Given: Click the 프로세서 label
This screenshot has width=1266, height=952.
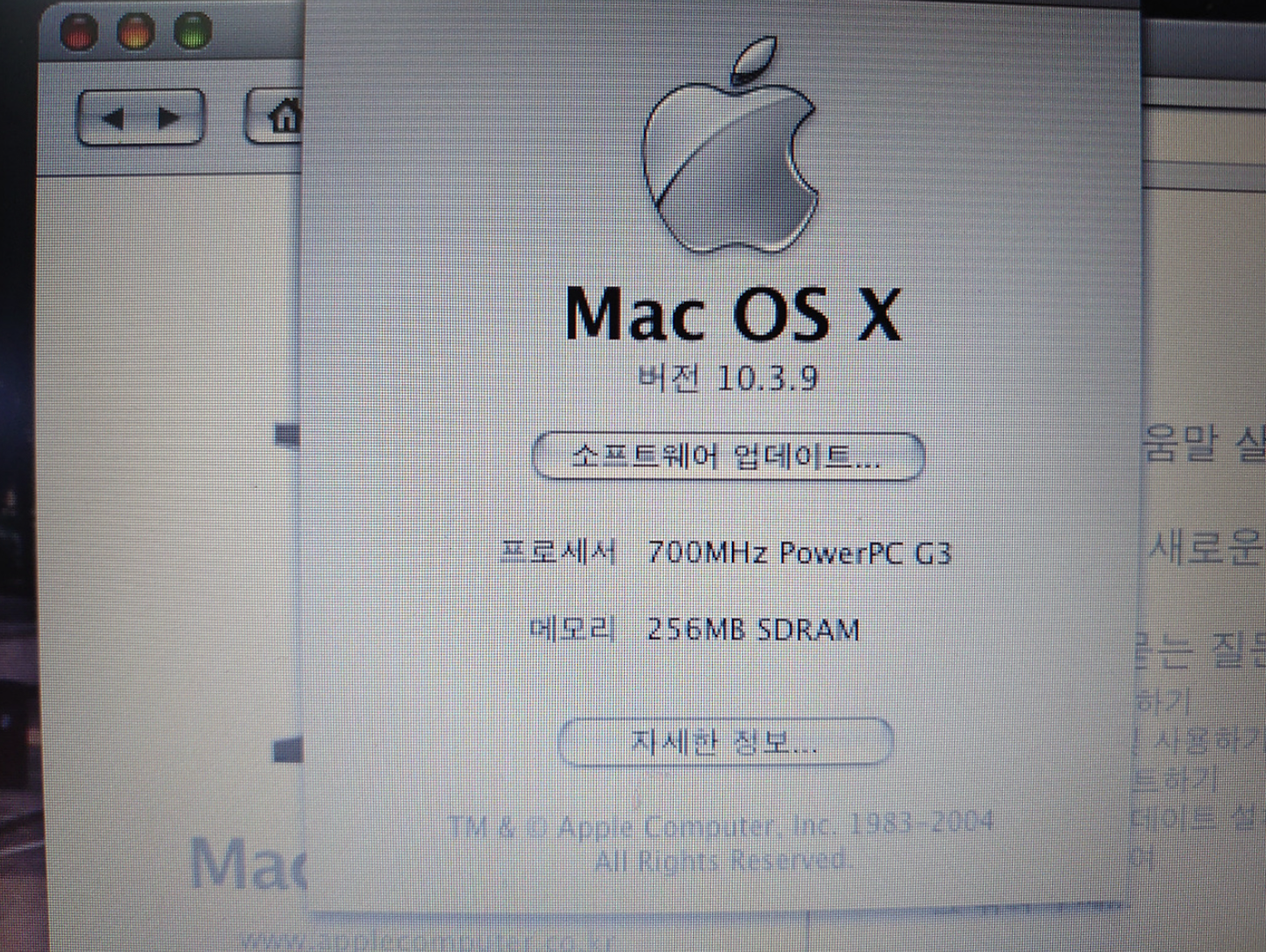Looking at the screenshot, I should click(558, 550).
